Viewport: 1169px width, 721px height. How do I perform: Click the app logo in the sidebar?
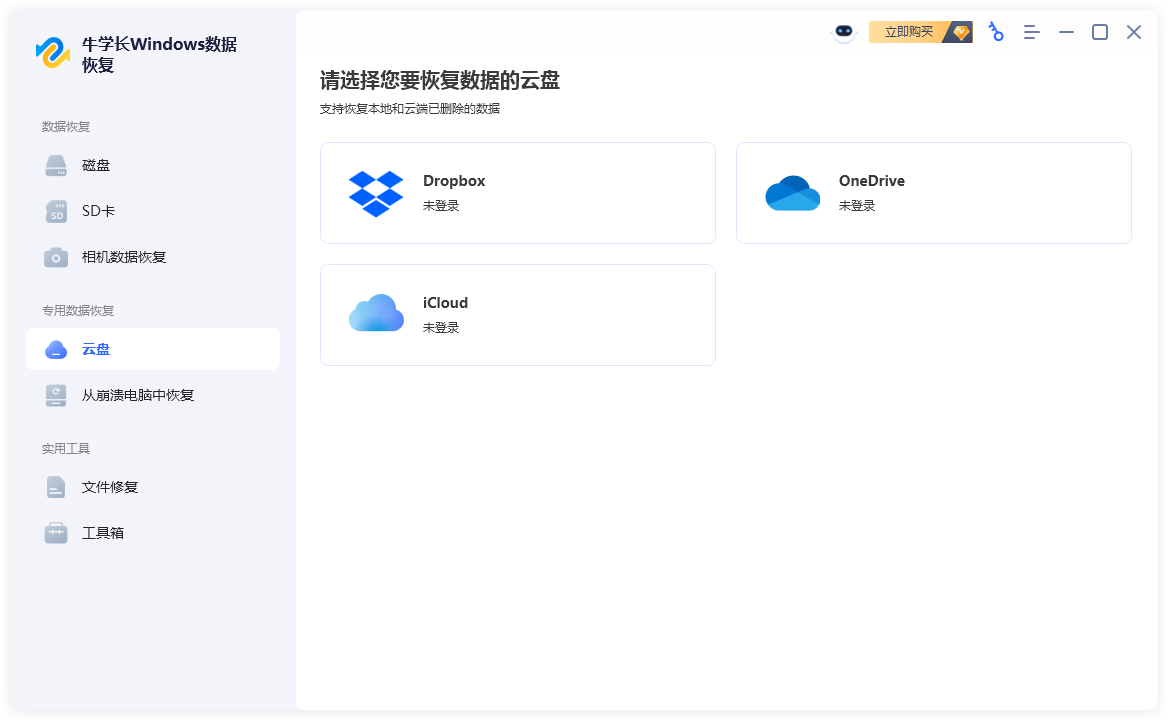53,53
